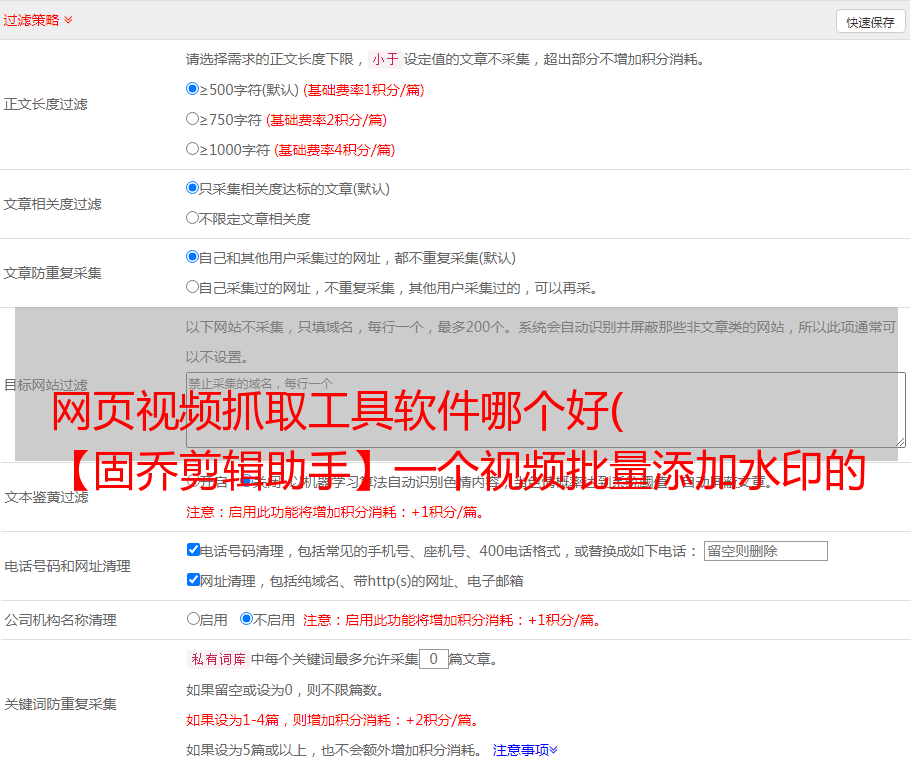Image resolution: width=912 pixels, height=768 pixels.
Task: Select ≥500字符(默认) length option
Action: [x=193, y=89]
